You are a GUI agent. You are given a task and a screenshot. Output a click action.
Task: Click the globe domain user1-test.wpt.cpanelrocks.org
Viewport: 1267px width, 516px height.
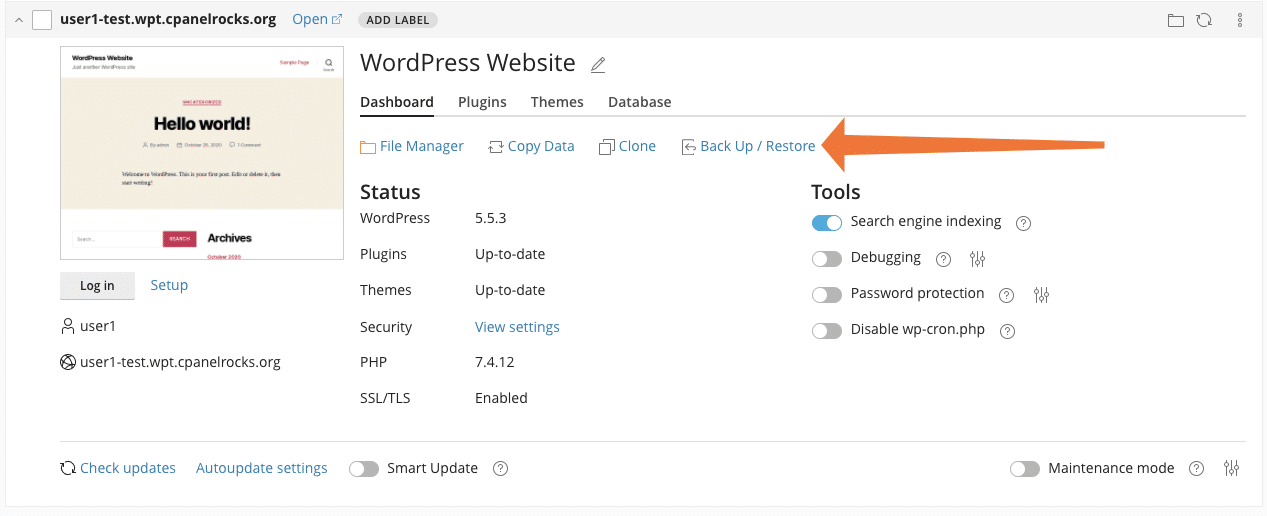pyautogui.click(x=180, y=362)
